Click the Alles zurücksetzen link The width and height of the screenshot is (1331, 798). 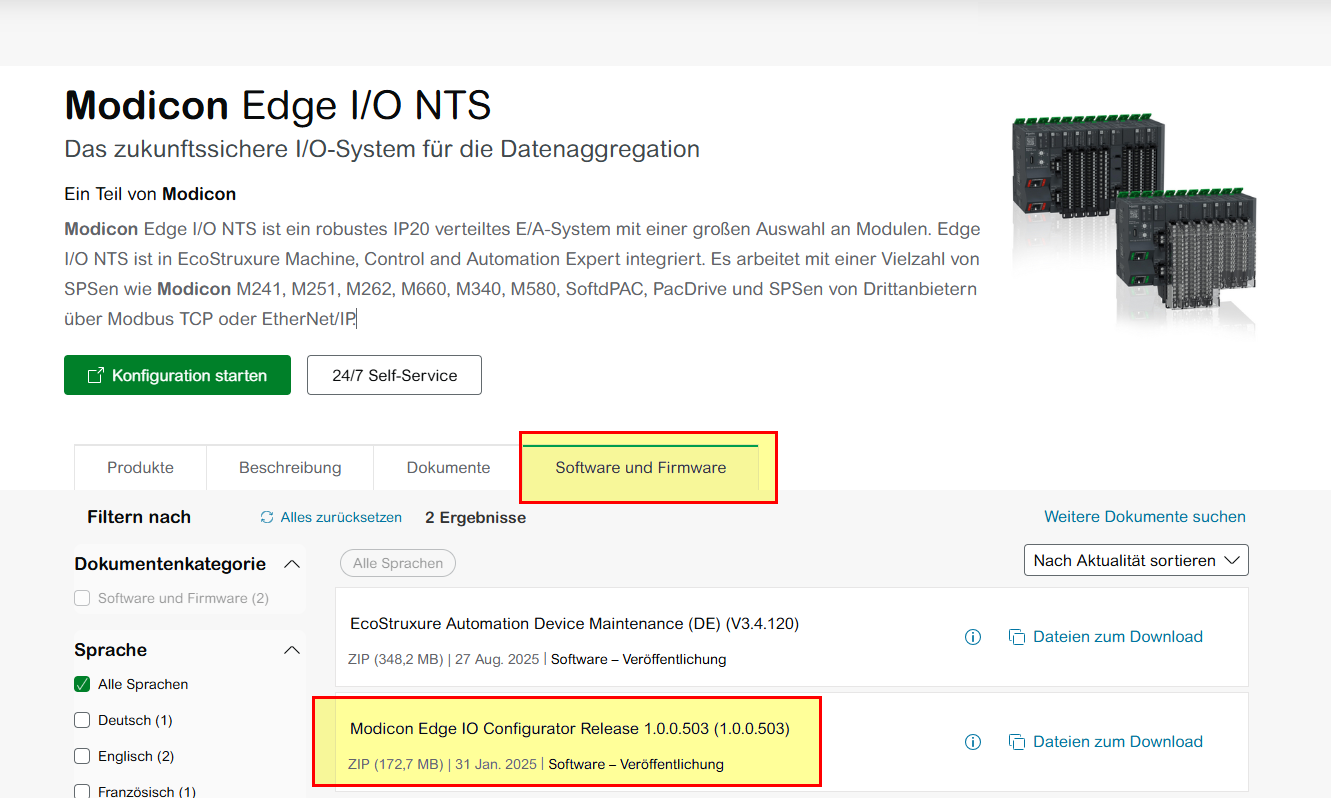[341, 517]
